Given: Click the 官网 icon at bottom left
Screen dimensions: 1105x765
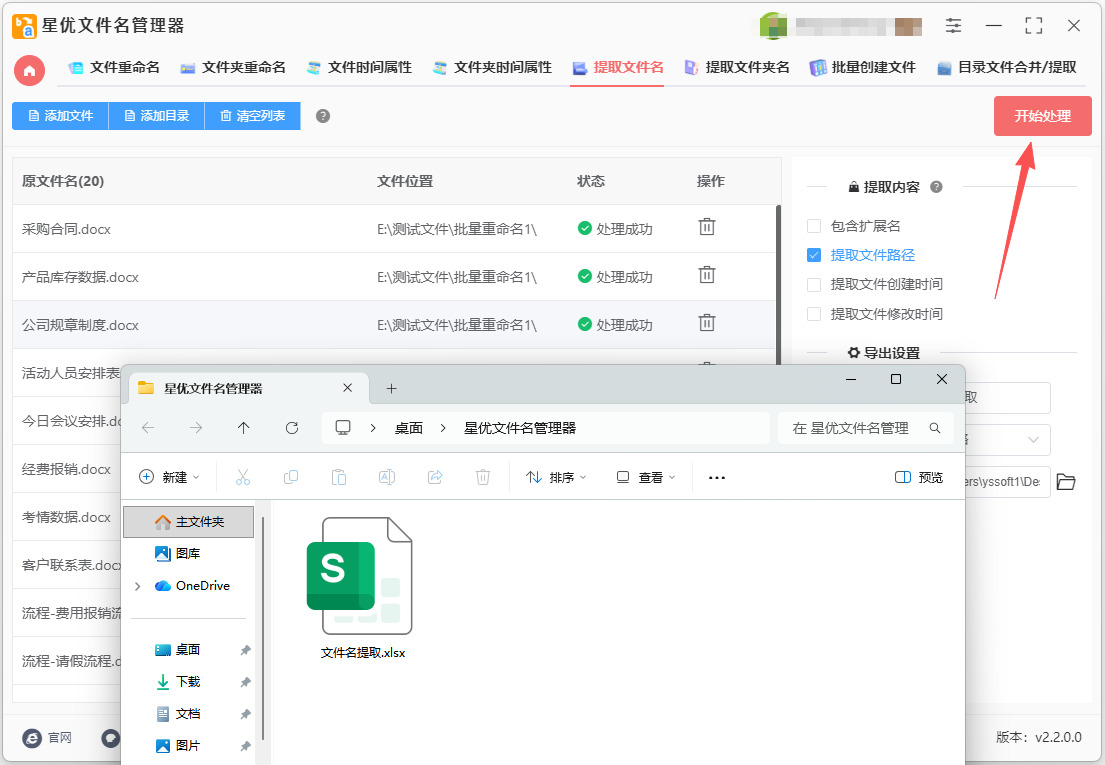Looking at the screenshot, I should [32, 738].
